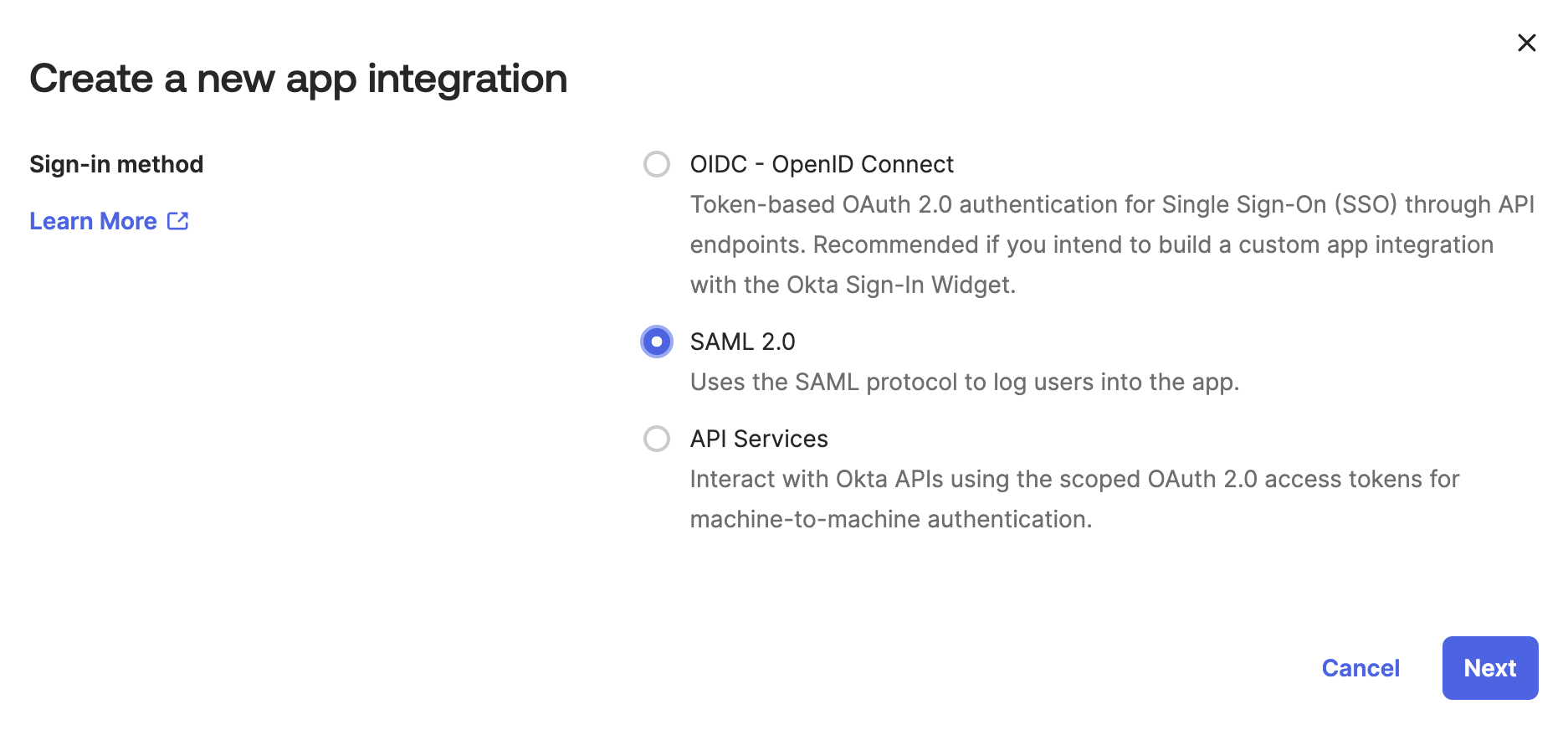
Task: Click the Token-based OAuth 2.0 description line
Action: 1111,204
